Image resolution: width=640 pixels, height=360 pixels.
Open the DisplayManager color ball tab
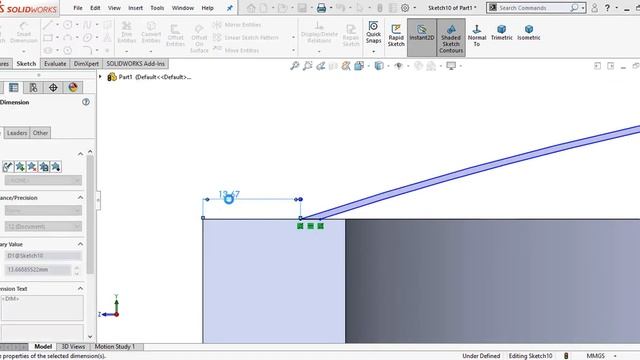73,87
